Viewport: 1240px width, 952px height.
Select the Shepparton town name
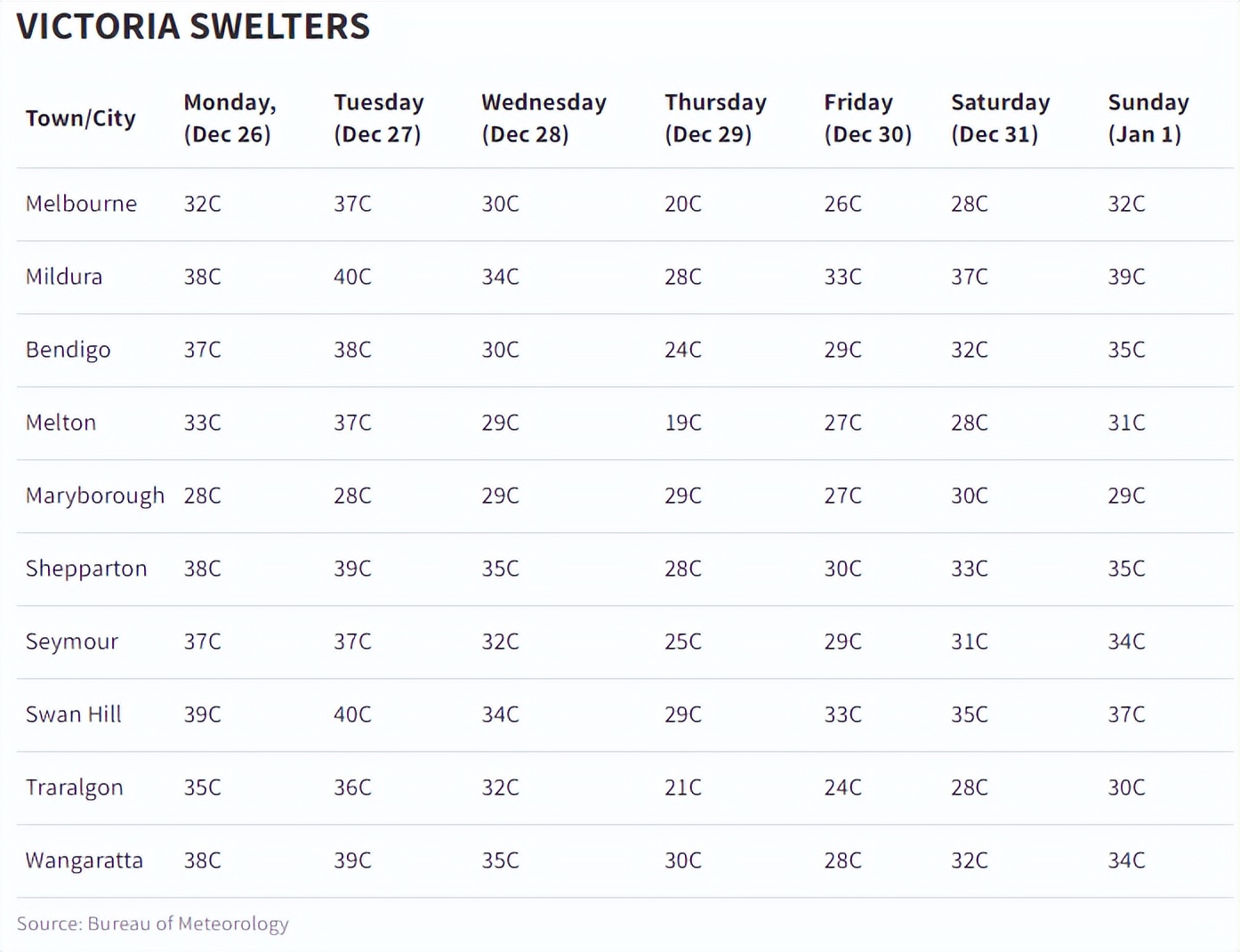86,569
